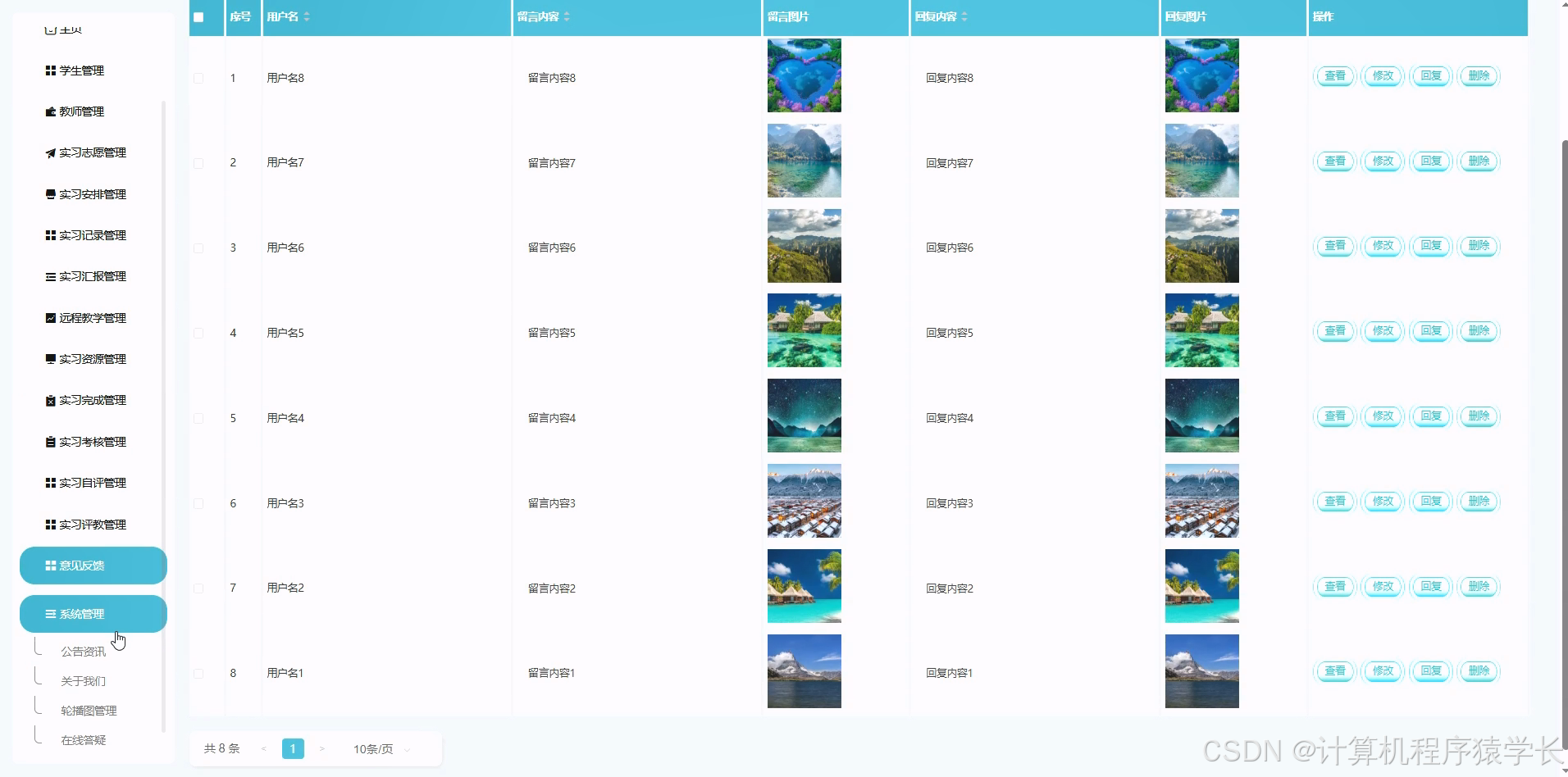
Task: Open the 10条/页 page size dropdown
Action: pyautogui.click(x=381, y=749)
